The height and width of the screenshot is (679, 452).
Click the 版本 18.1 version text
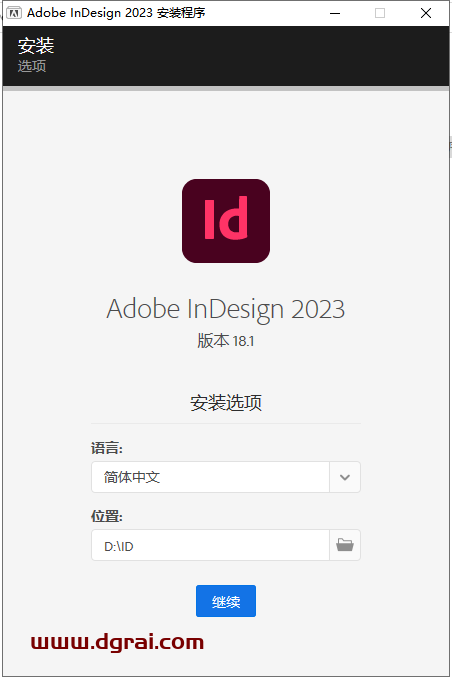pos(226,341)
